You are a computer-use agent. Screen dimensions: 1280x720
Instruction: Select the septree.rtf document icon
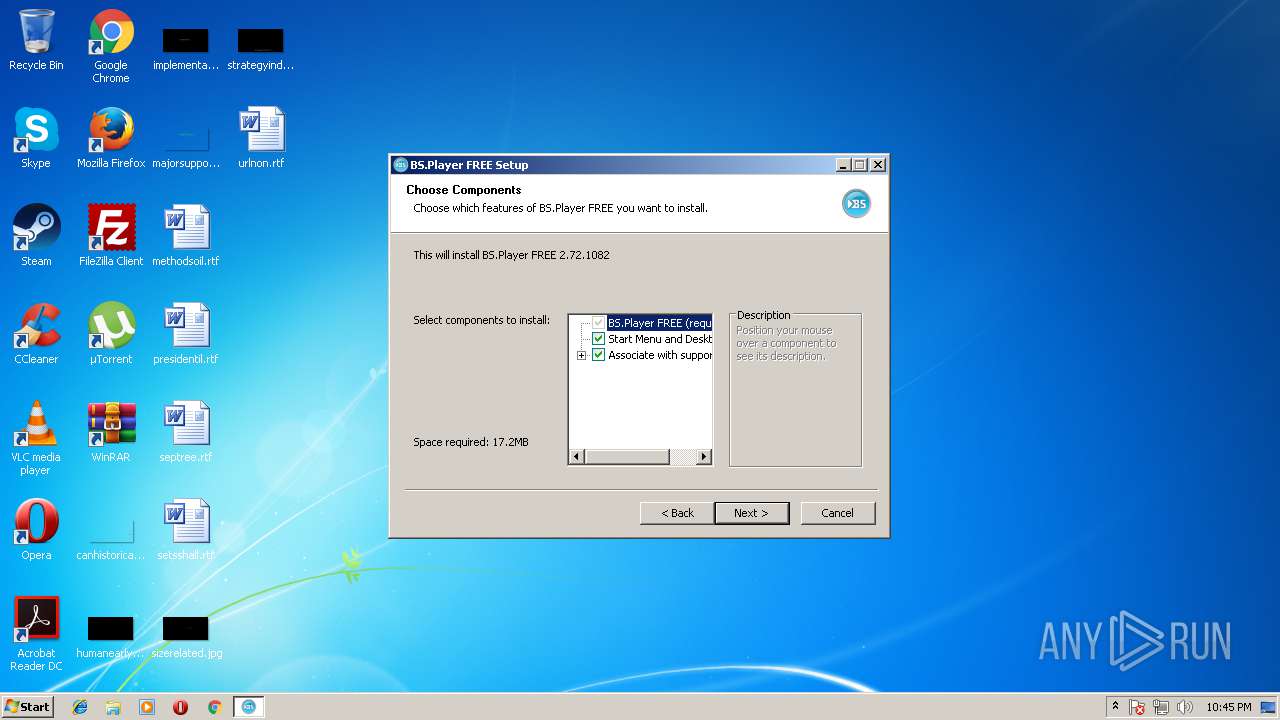pyautogui.click(x=186, y=432)
